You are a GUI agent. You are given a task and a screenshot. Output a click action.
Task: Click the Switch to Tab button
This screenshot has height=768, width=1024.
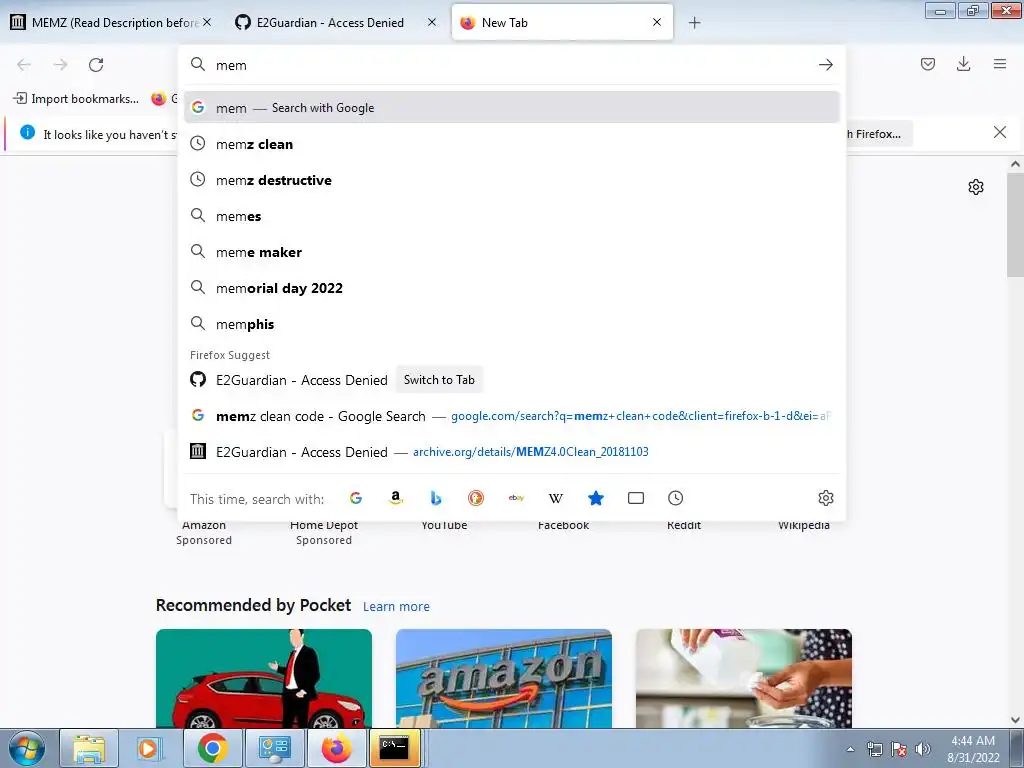point(439,380)
